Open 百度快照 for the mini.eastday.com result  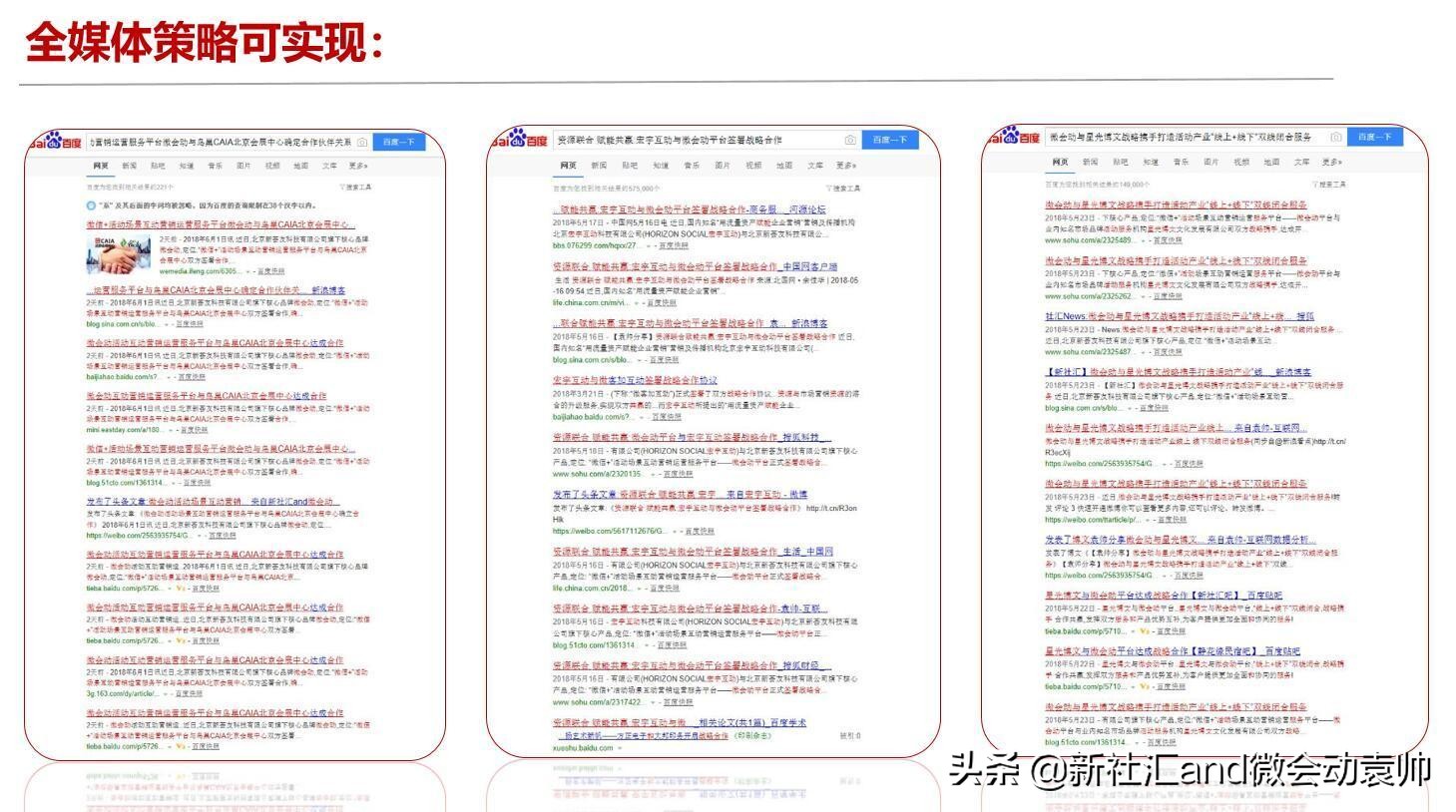194,430
